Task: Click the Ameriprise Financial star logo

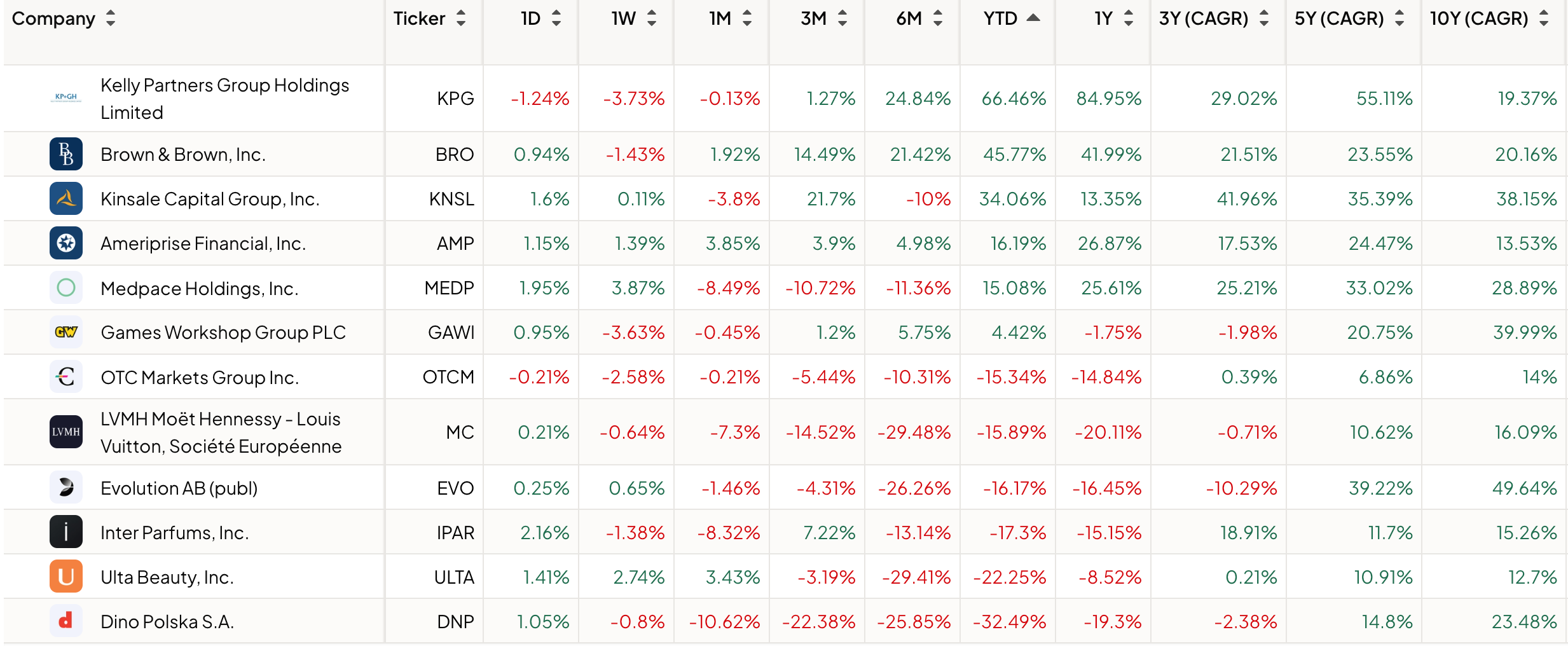Action: 65,243
